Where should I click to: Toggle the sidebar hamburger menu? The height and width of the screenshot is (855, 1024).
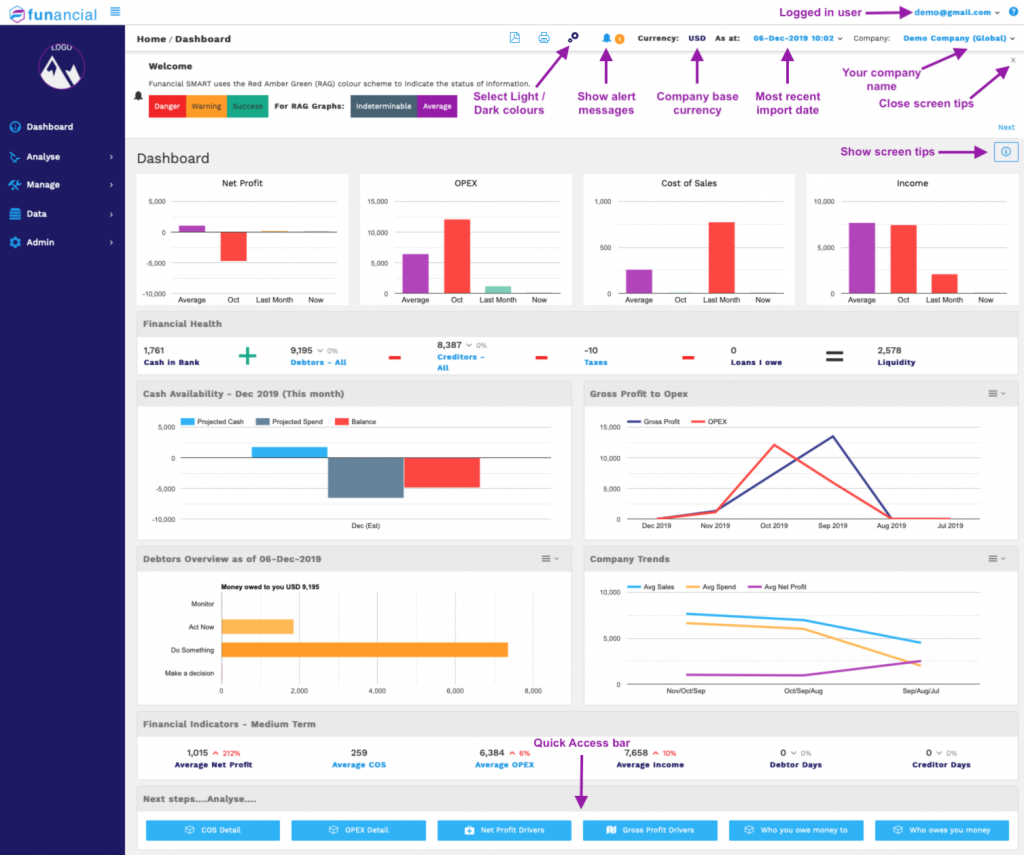(x=115, y=11)
